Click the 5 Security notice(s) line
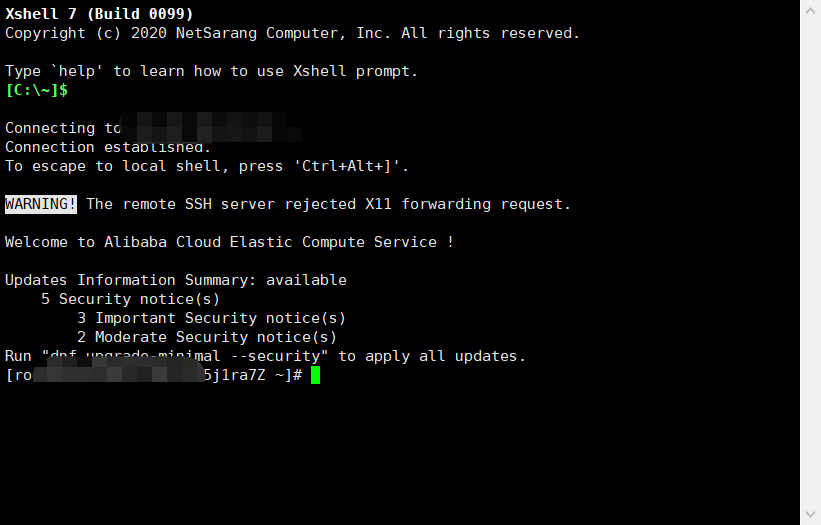The image size is (821, 525). (130, 299)
